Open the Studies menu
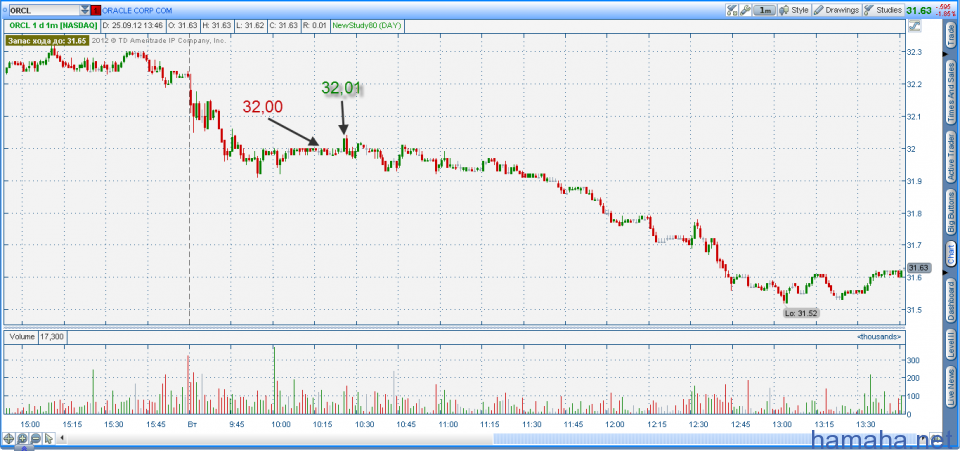This screenshot has height=451, width=960. [x=883, y=10]
